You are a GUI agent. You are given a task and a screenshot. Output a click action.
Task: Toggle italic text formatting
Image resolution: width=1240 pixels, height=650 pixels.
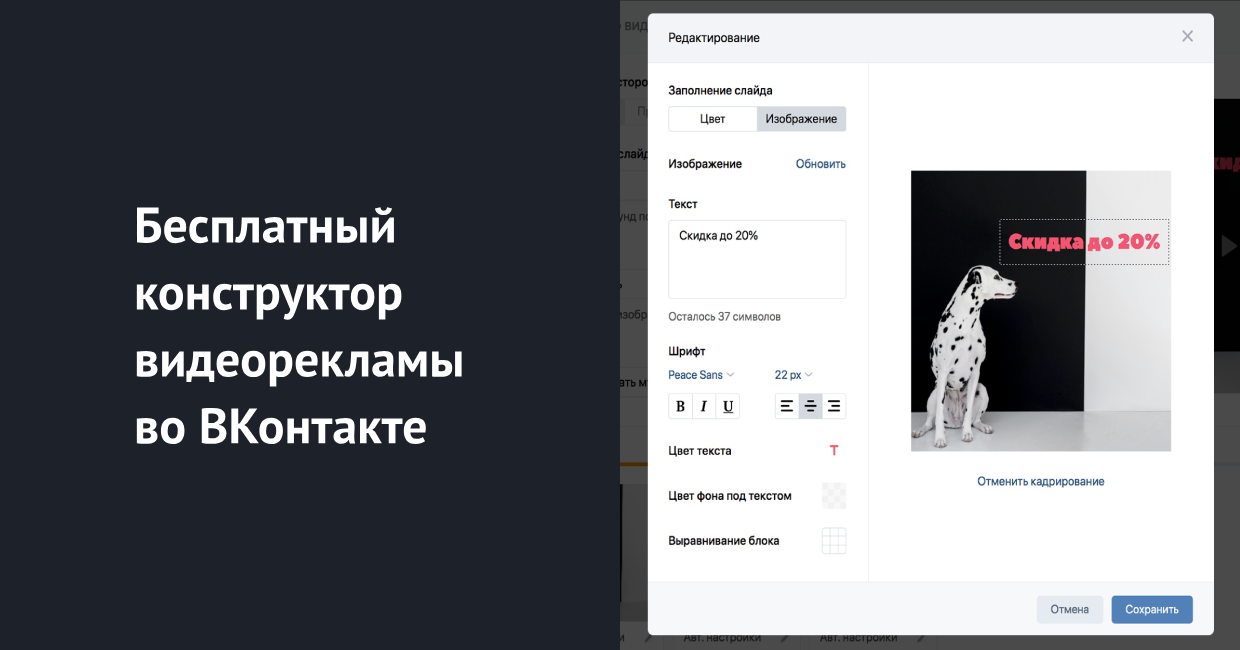click(x=704, y=406)
